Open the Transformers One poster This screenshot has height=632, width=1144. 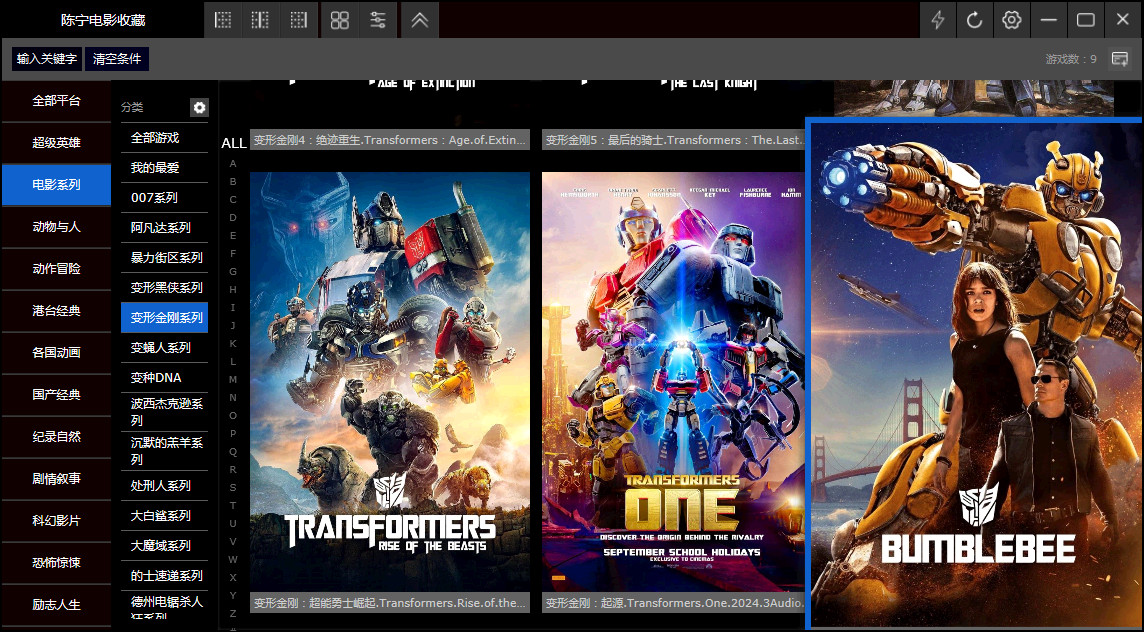673,382
